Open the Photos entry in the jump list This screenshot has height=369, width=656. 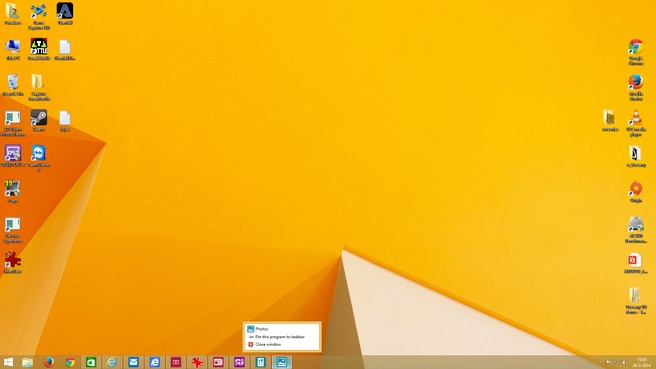coord(282,329)
